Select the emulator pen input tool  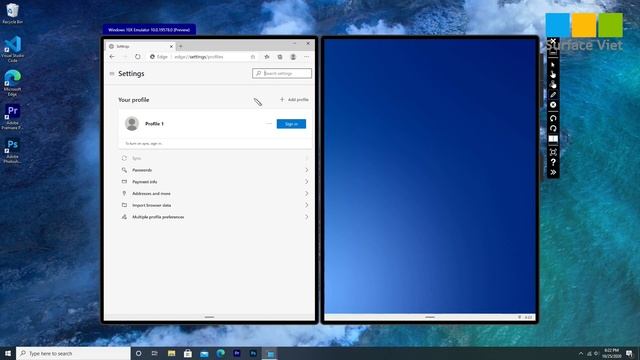pos(553,95)
